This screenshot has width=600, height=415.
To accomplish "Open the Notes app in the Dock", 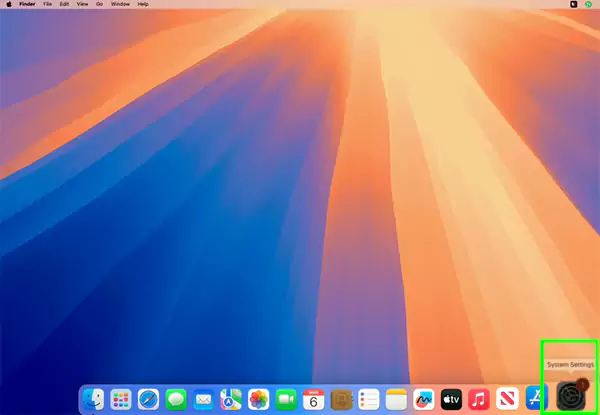I will [x=396, y=399].
